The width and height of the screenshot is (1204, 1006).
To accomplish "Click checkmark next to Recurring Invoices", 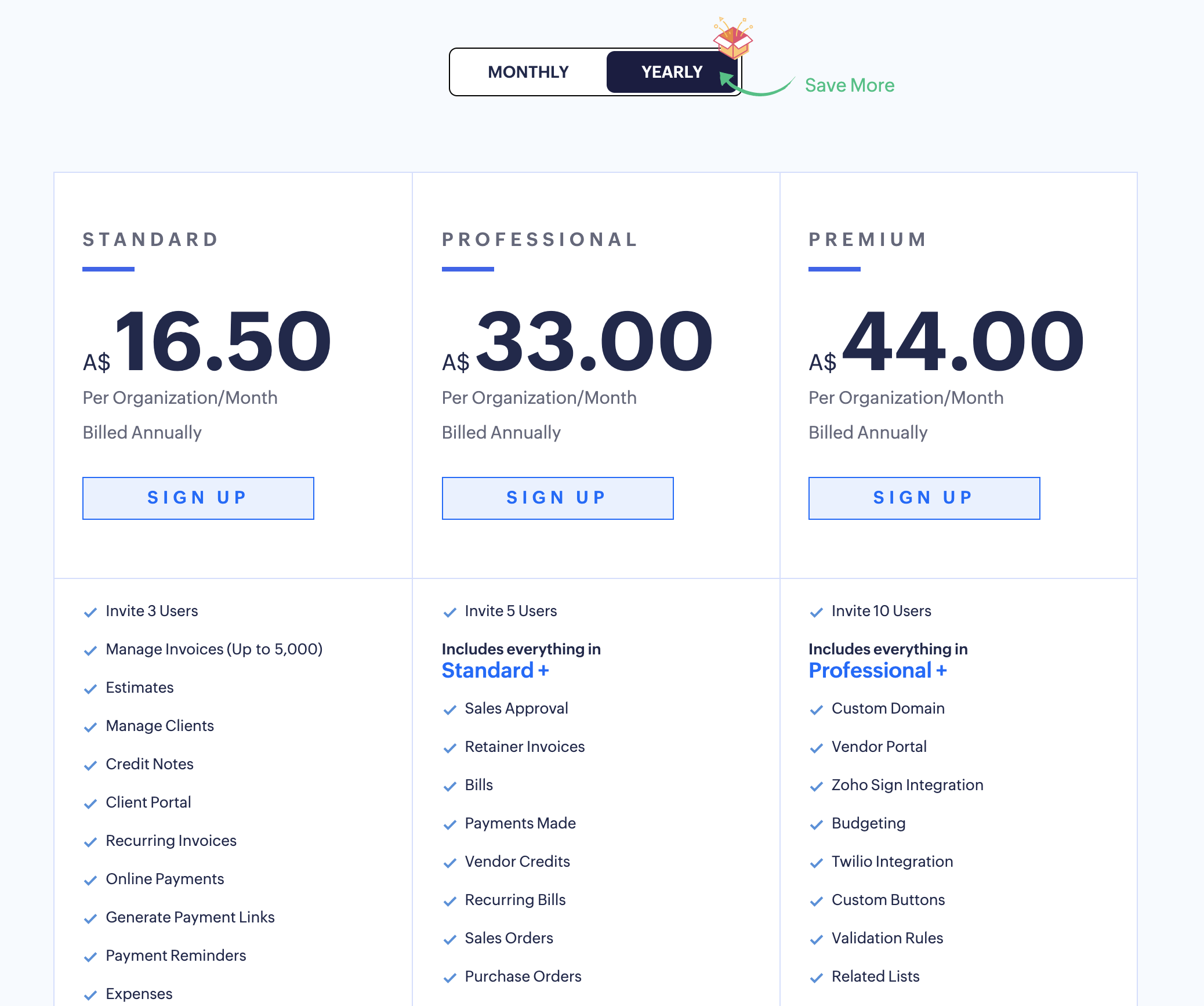I will [90, 842].
